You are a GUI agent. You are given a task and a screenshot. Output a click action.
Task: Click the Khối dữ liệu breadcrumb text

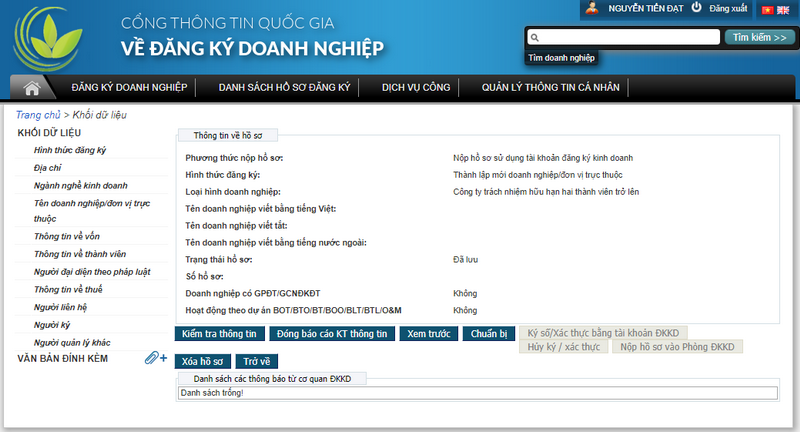(x=99, y=115)
